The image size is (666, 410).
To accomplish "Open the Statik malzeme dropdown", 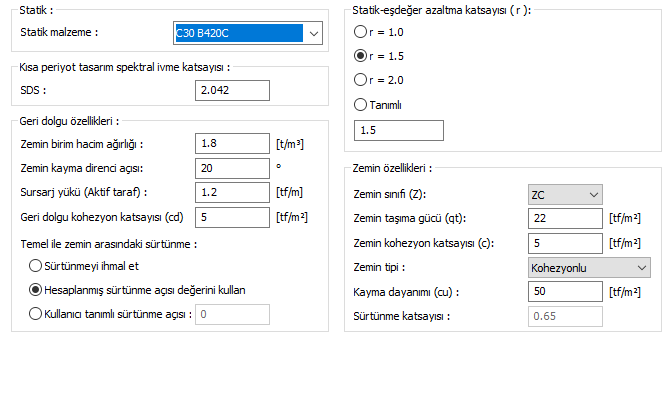I will pos(248,33).
